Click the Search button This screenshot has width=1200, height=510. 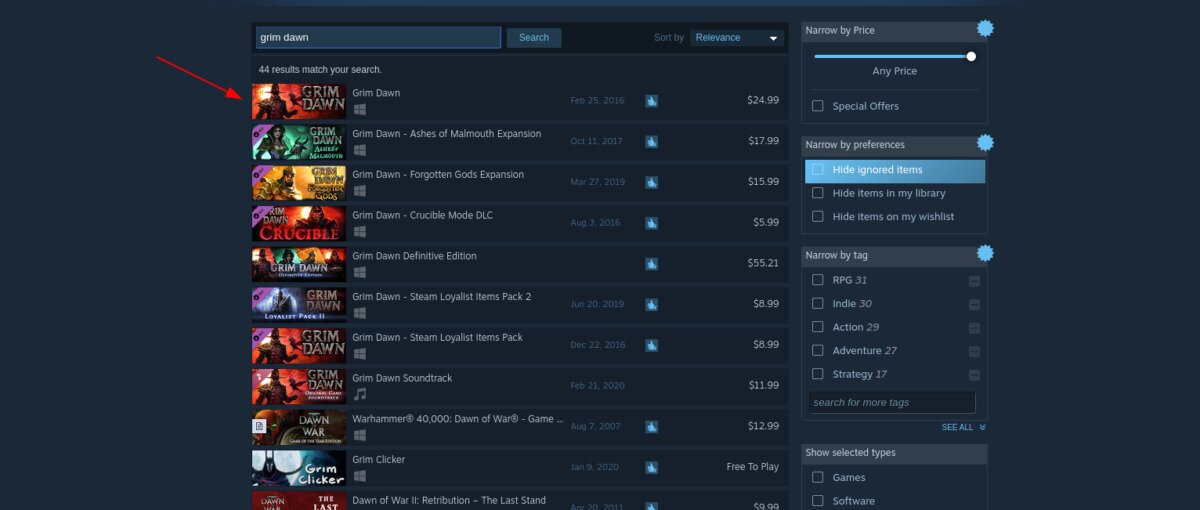click(x=534, y=38)
